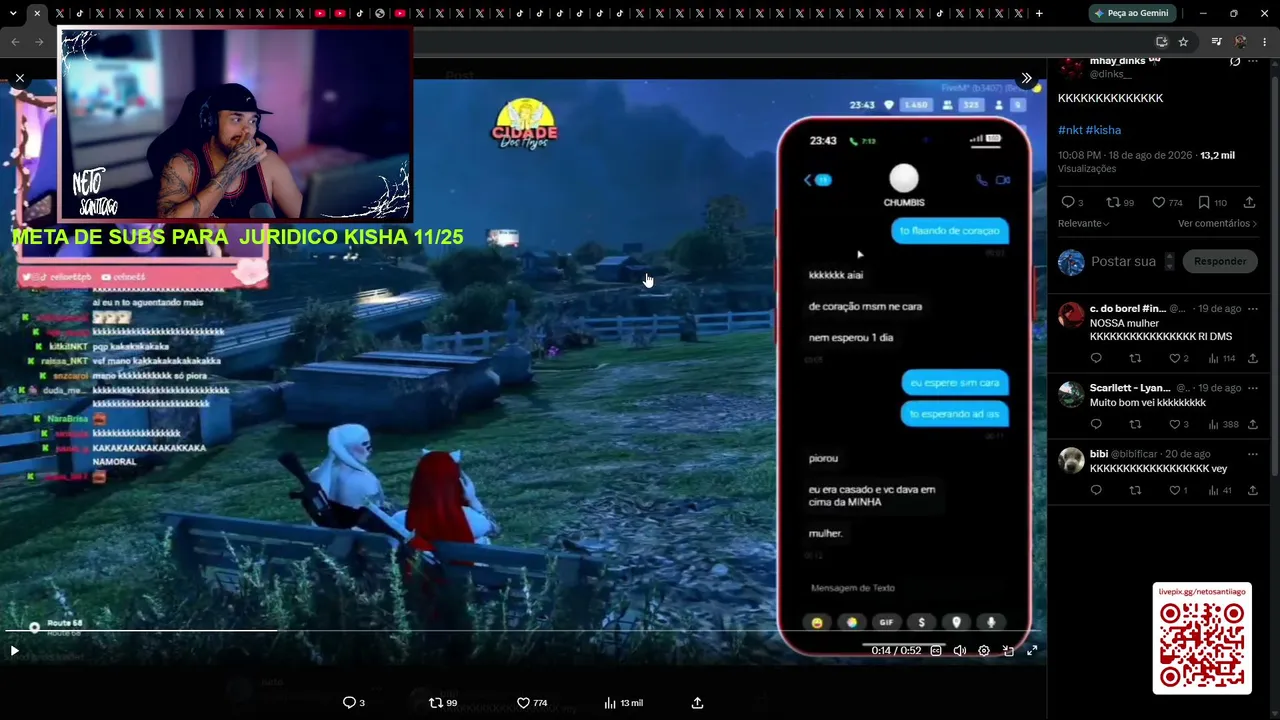Bookmark the main post showing 110
1280x720 pixels.
click(x=1204, y=202)
